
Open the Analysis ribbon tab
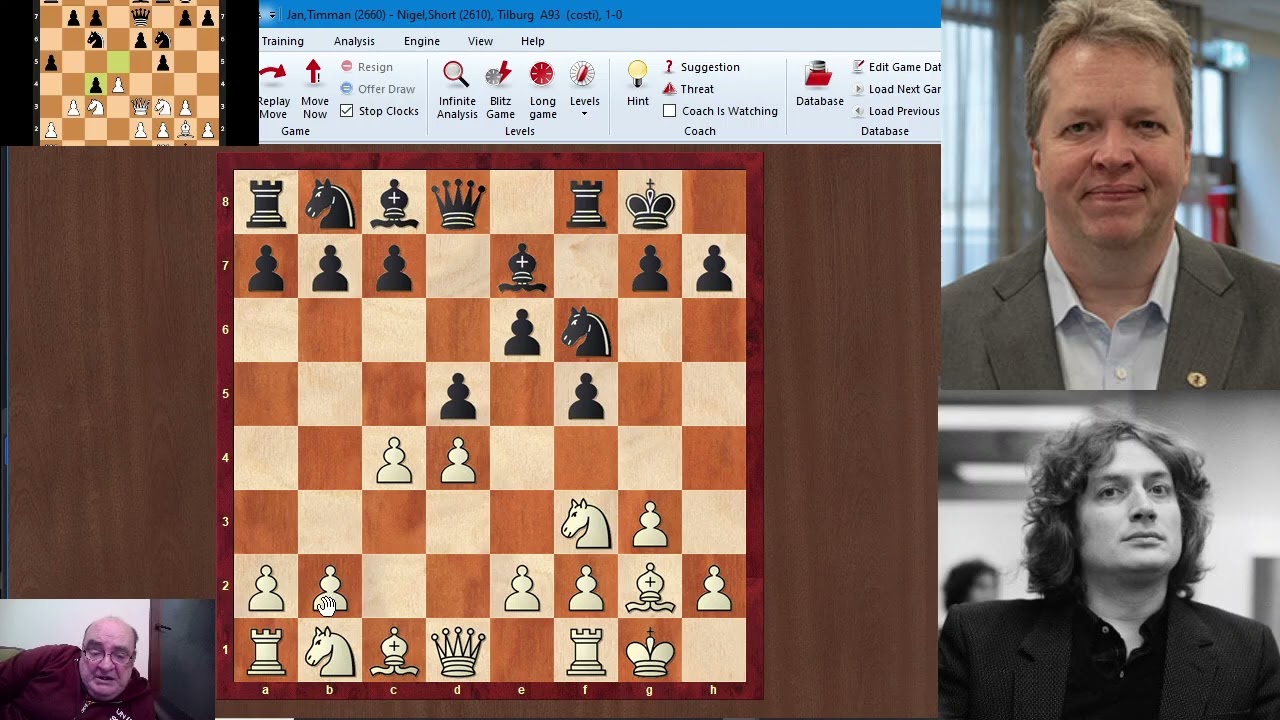pos(354,41)
